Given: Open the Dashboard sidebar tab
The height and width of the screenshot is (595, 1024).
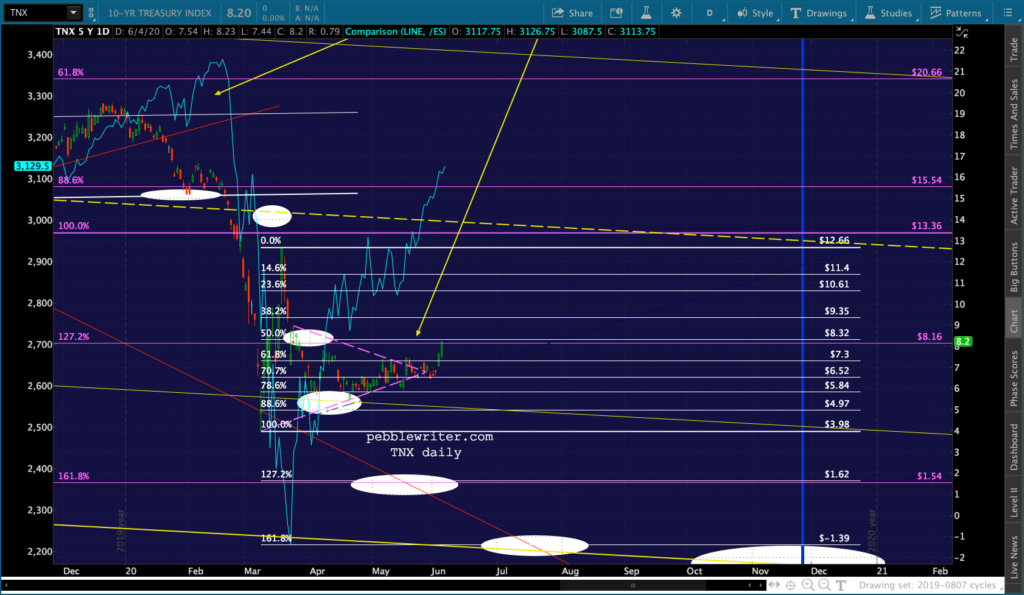Looking at the screenshot, I should (x=1014, y=447).
